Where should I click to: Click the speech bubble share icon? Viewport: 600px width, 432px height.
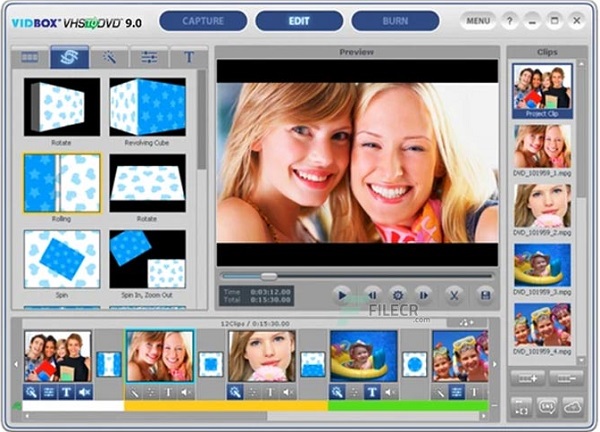tap(547, 408)
